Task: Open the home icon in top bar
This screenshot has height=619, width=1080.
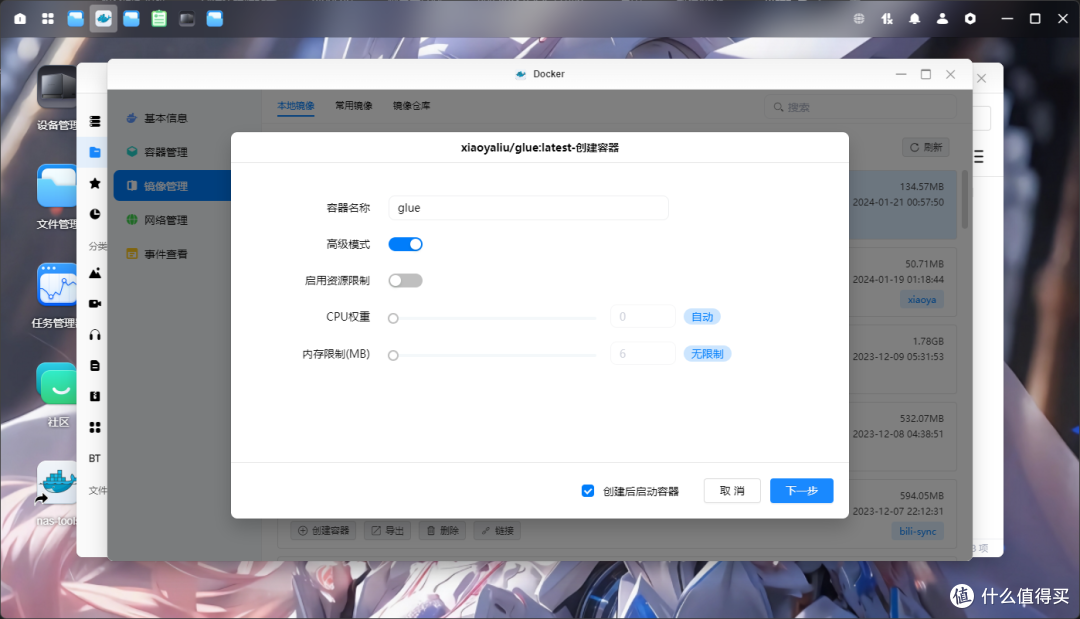Action: point(20,19)
